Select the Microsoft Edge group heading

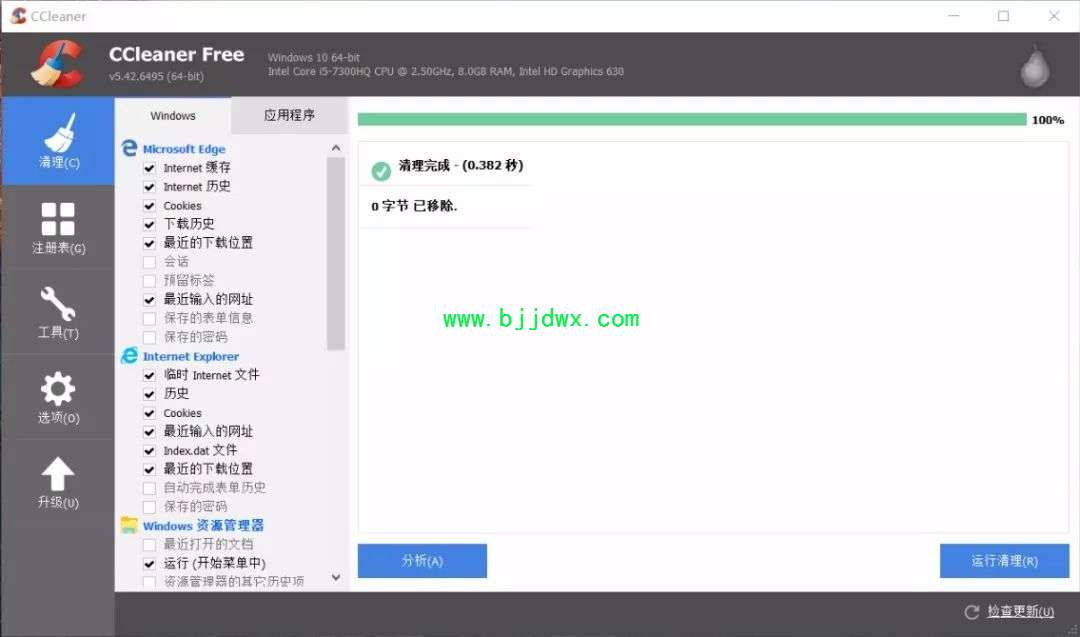(184, 149)
